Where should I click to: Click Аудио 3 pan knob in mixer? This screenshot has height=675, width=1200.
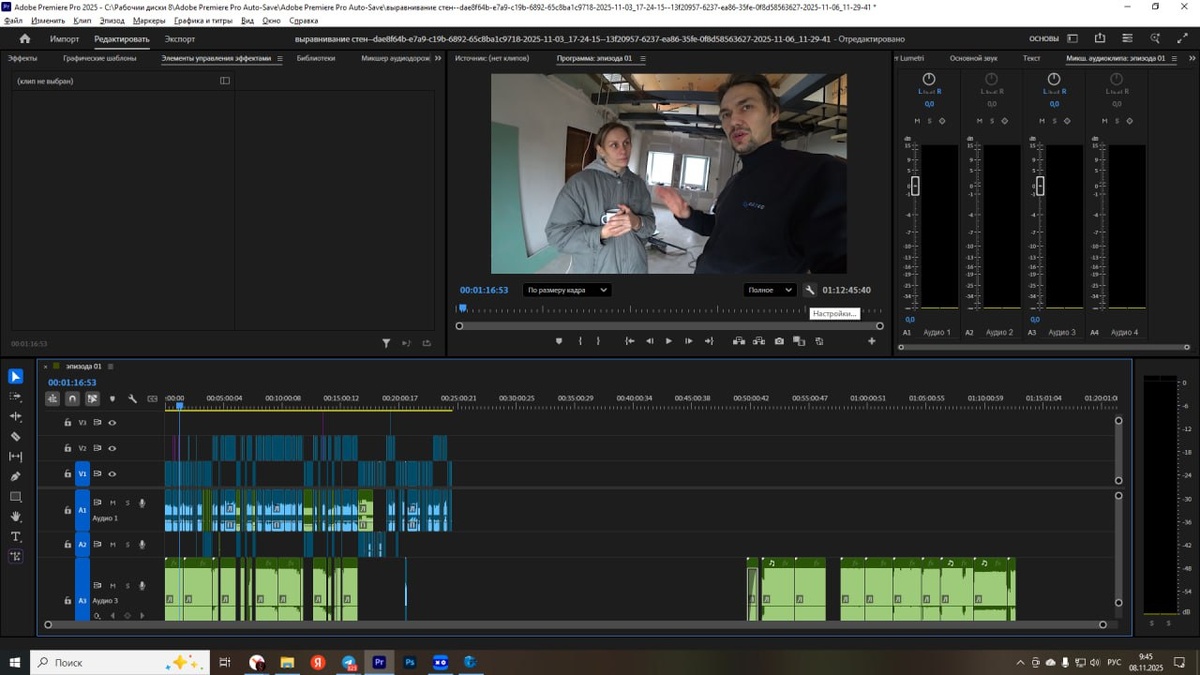click(1054, 79)
